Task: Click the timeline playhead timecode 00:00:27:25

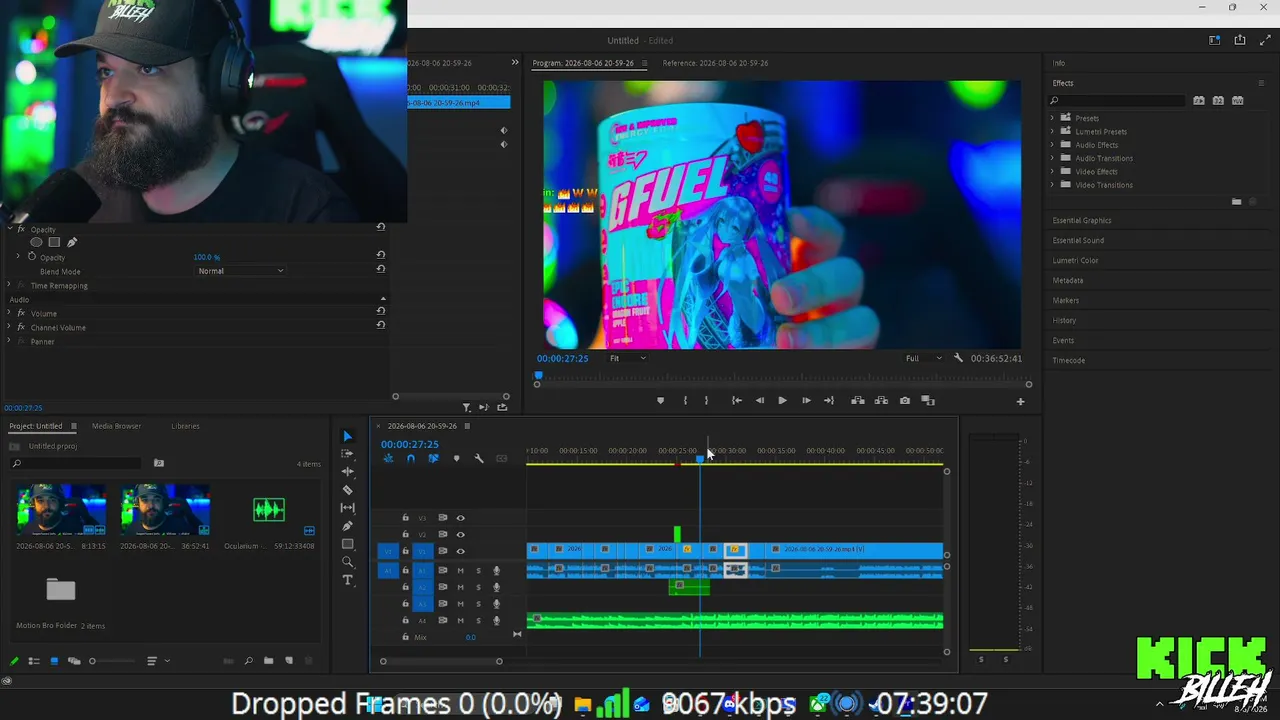Action: pos(409,444)
